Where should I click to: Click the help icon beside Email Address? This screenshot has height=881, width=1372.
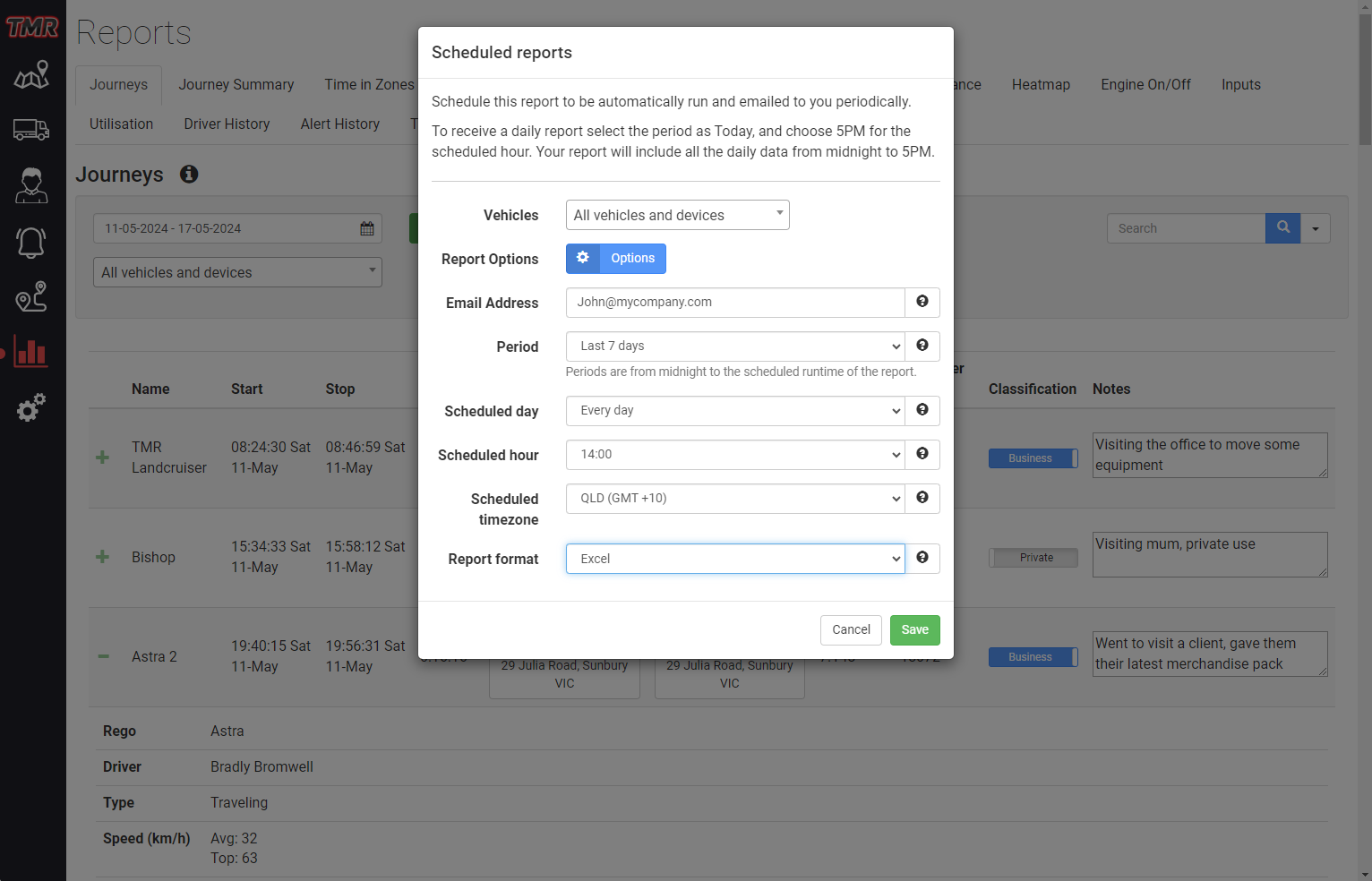922,303
